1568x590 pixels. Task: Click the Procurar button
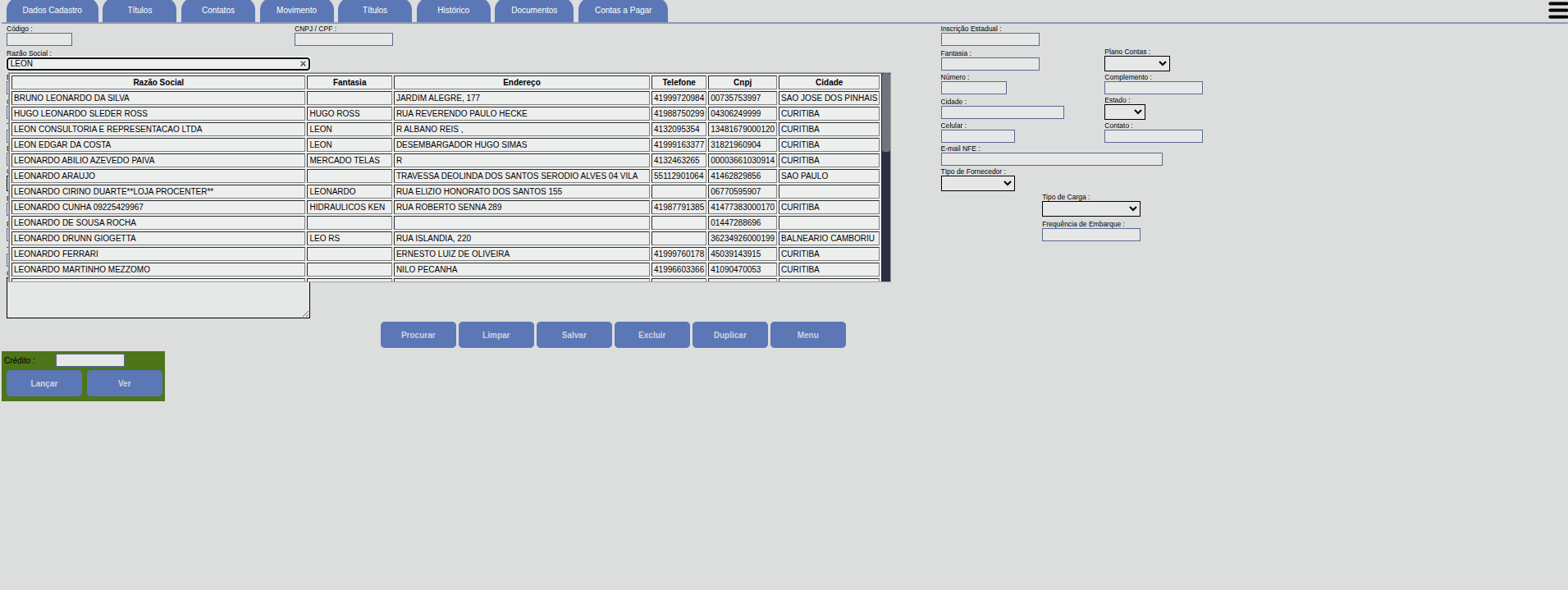coord(418,335)
